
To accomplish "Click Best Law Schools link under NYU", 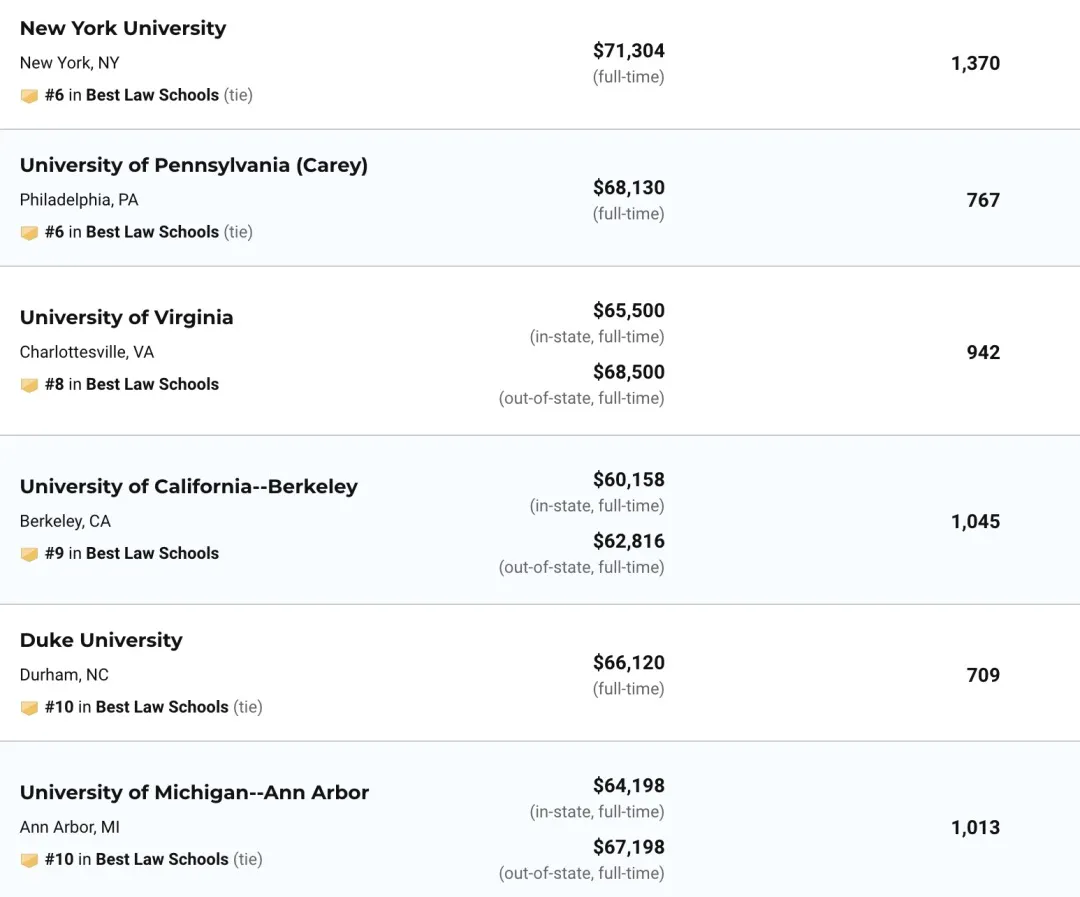I will 152,95.
